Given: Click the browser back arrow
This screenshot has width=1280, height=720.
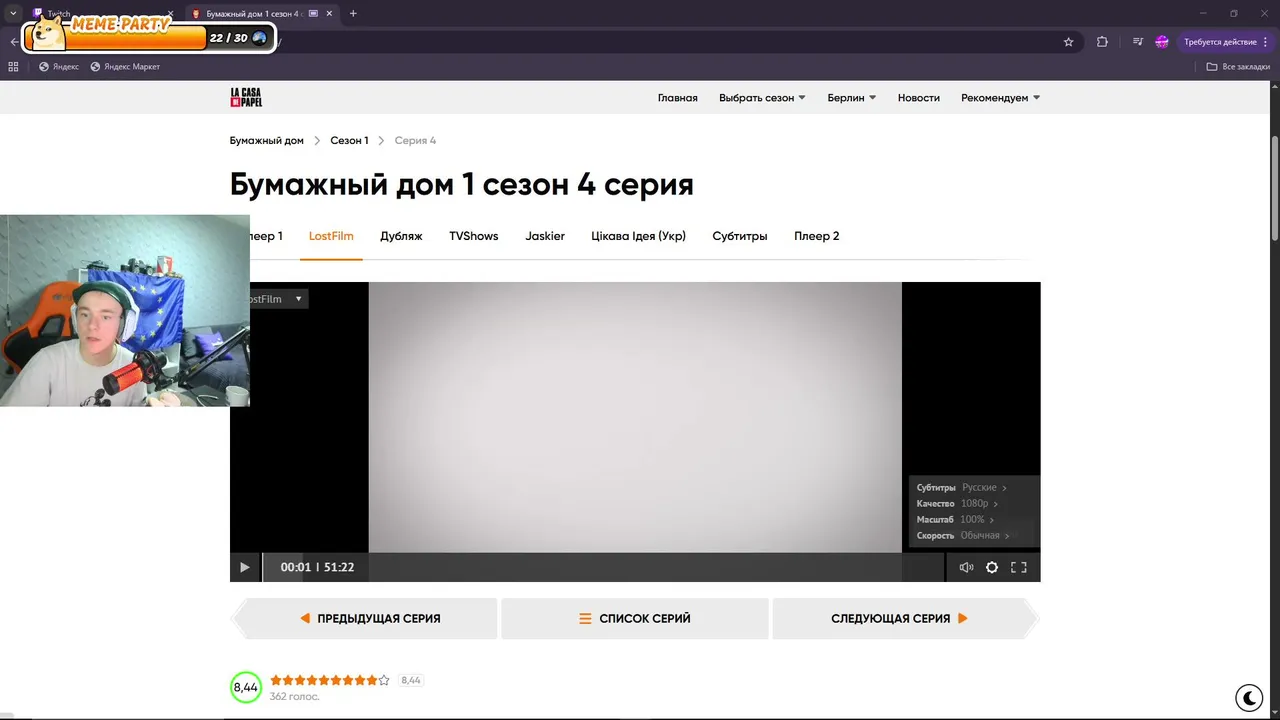Looking at the screenshot, I should click(x=13, y=42).
